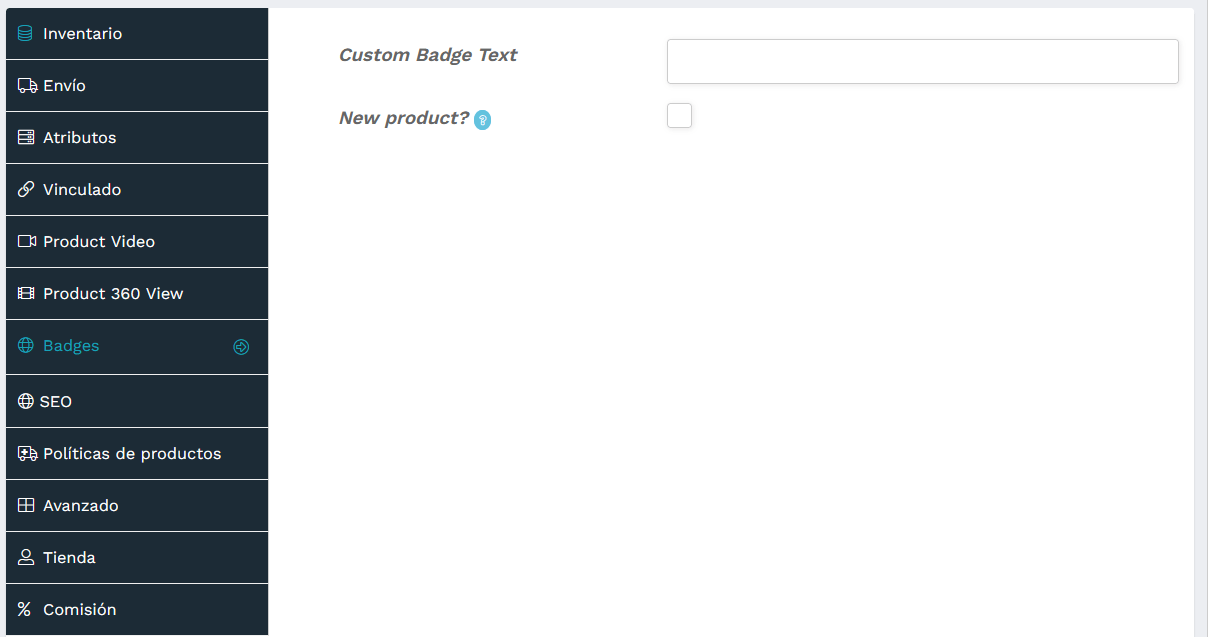Click inside the Custom Badge Text field
Viewport: 1213px width, 637px height.
point(922,61)
